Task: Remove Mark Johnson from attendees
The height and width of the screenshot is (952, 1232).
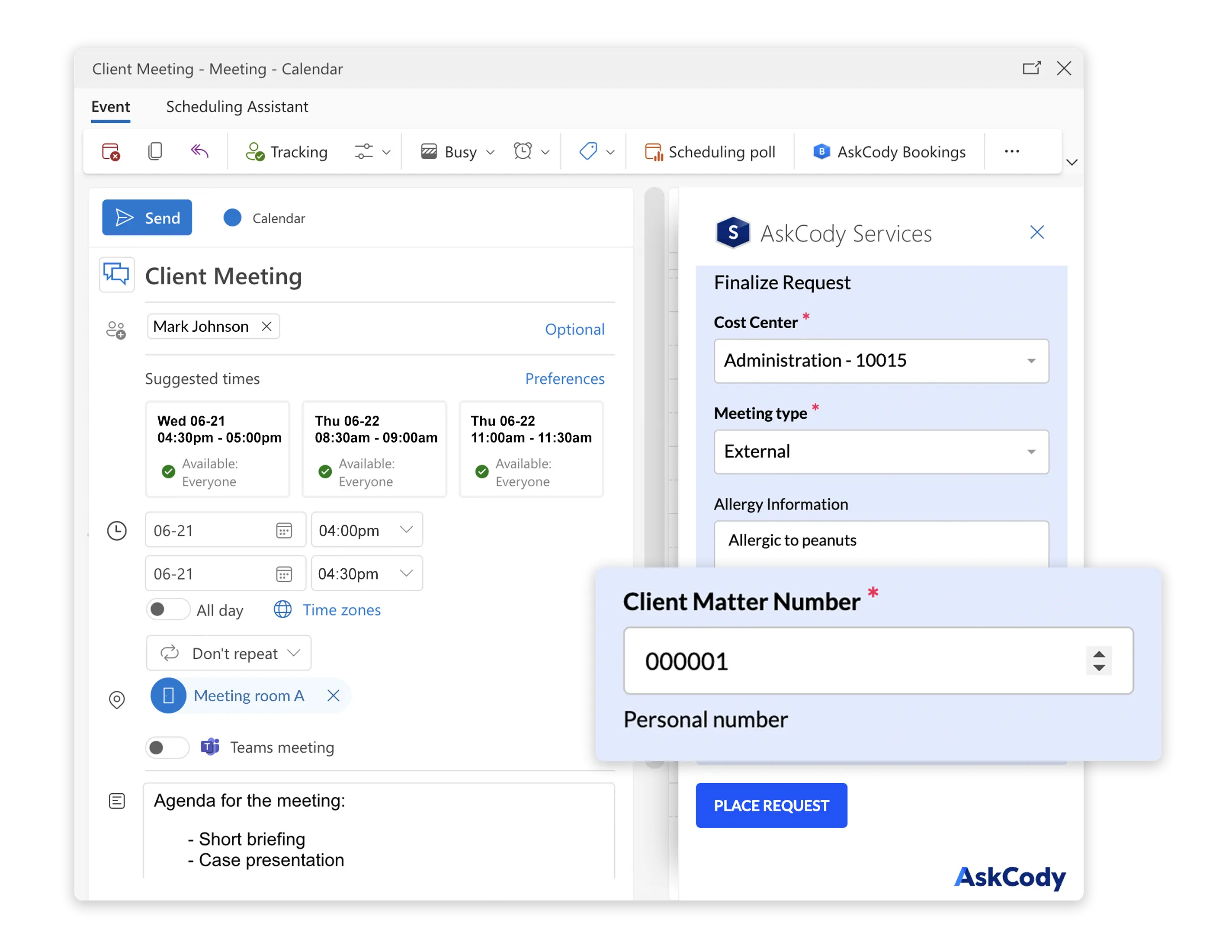Action: coord(267,327)
